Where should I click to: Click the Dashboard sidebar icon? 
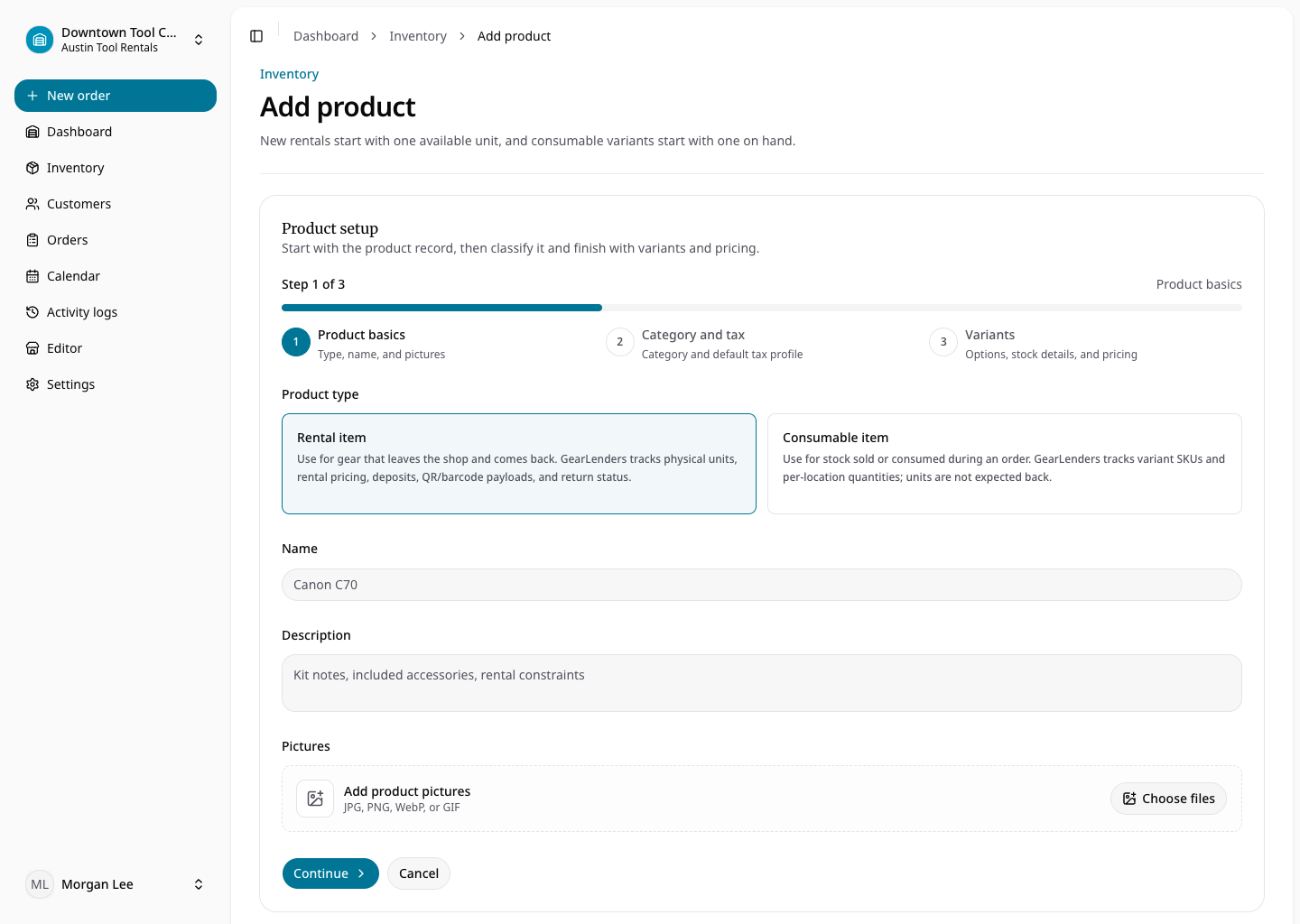click(x=32, y=132)
